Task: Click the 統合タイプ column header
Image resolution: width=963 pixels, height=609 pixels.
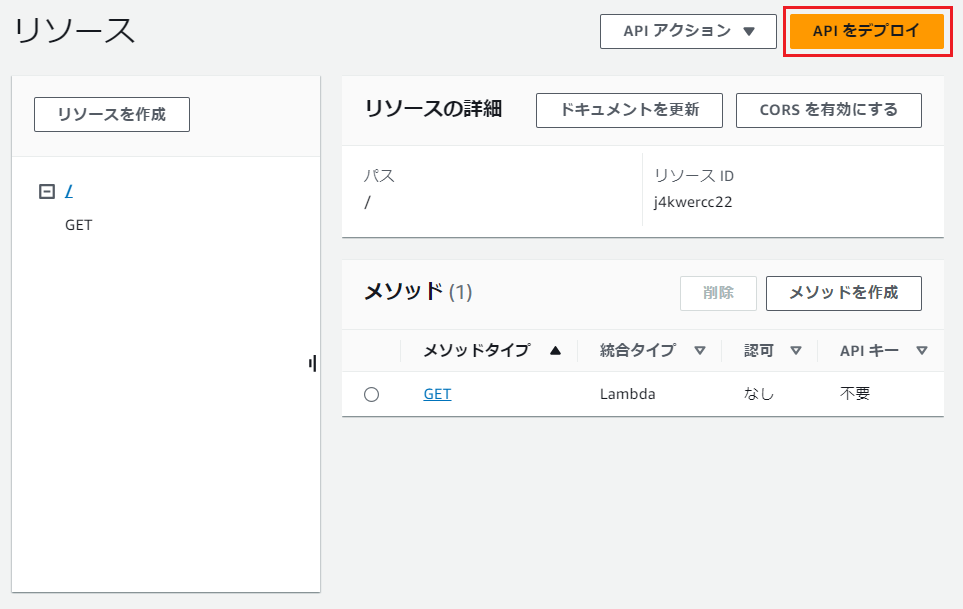Action: tap(637, 351)
